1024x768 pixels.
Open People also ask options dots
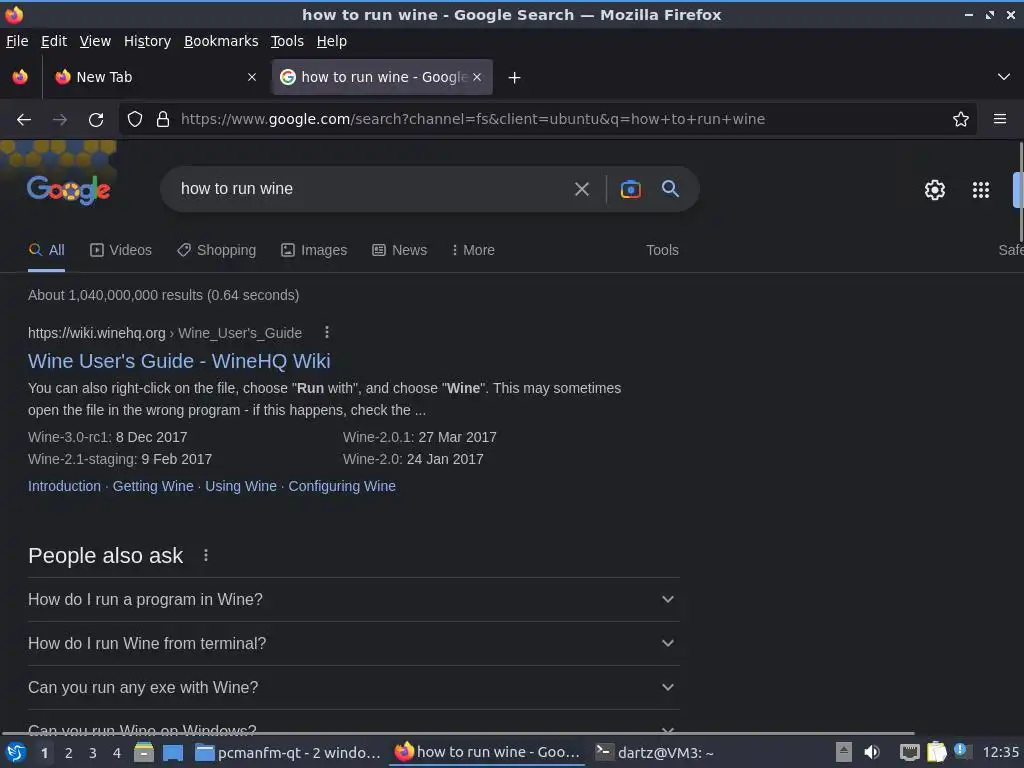206,555
